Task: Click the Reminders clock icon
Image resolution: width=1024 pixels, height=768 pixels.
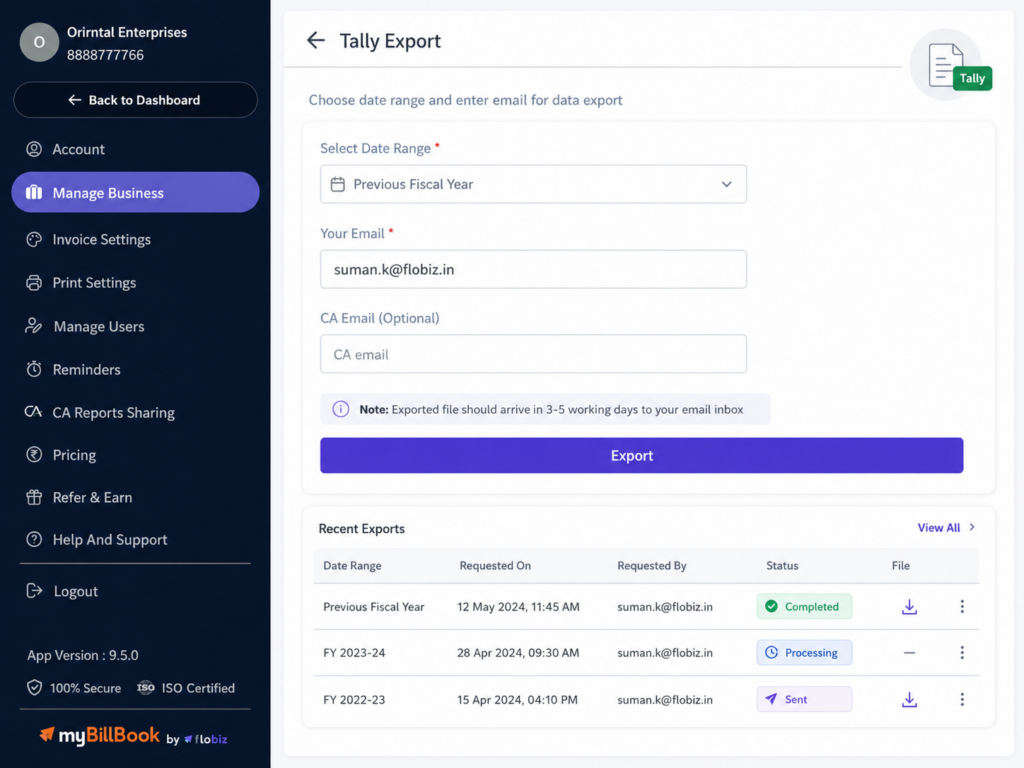Action: tap(34, 369)
